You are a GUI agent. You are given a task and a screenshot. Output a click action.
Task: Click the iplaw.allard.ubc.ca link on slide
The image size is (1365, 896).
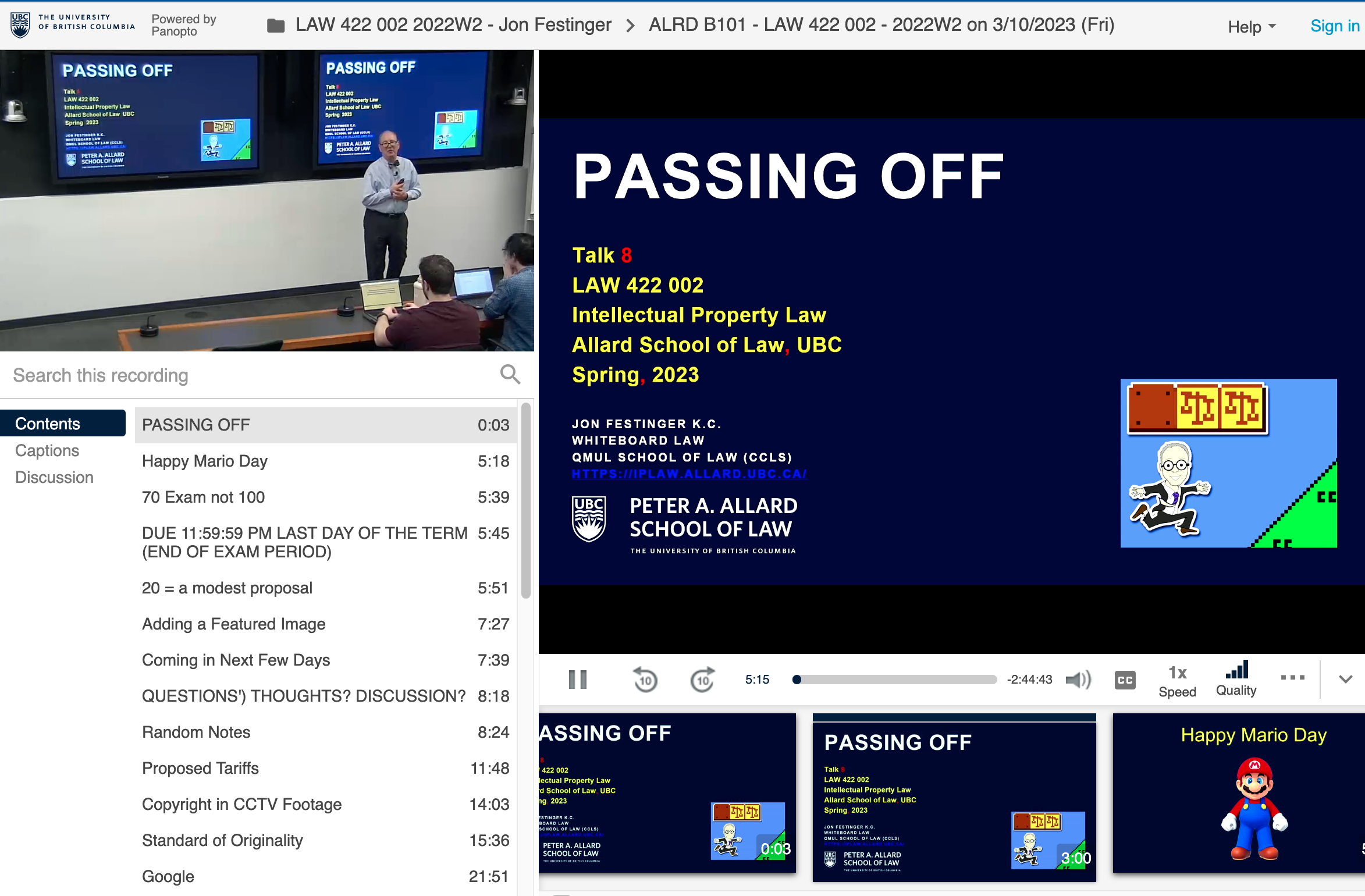pyautogui.click(x=689, y=474)
